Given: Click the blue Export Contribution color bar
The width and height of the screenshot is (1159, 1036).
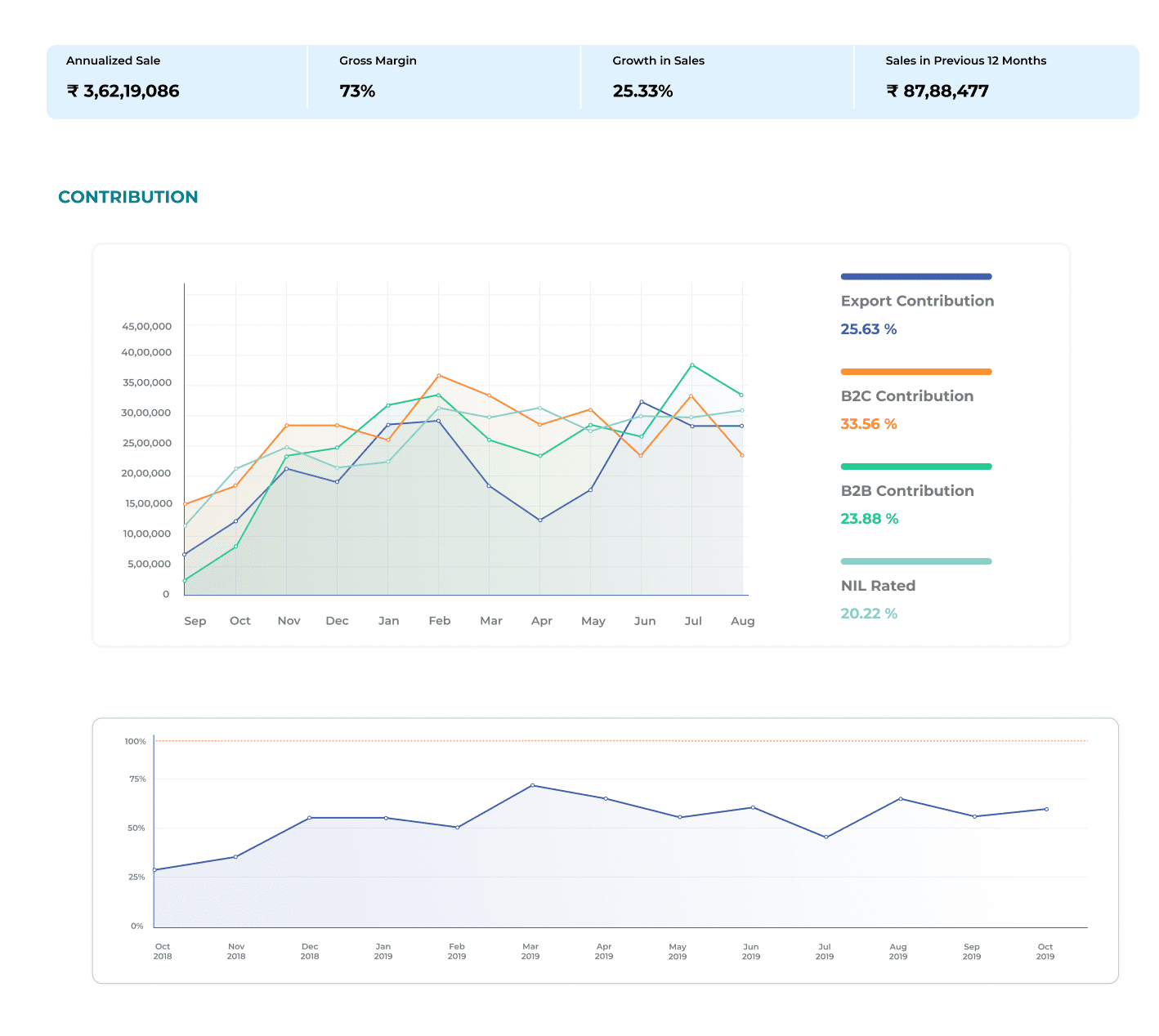Looking at the screenshot, I should 915,277.
